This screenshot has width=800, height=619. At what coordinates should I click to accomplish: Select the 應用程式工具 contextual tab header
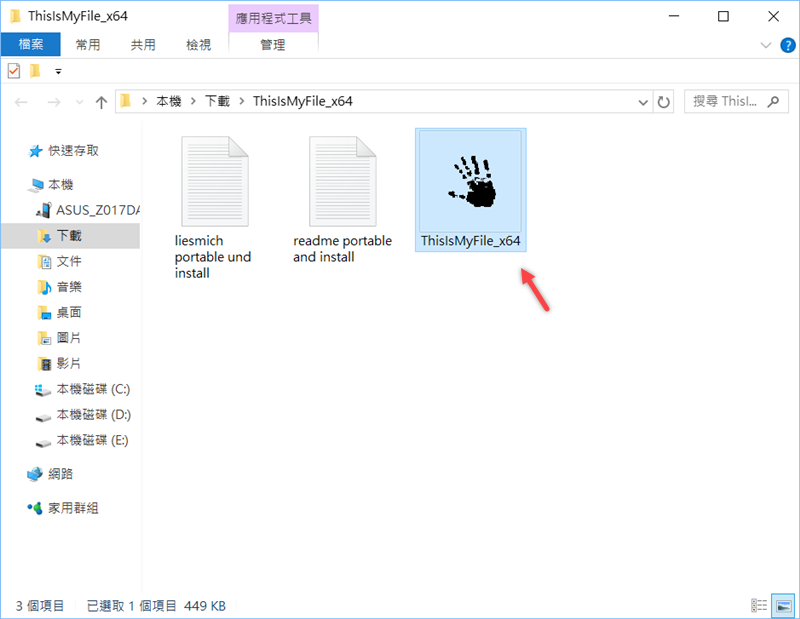(x=273, y=18)
